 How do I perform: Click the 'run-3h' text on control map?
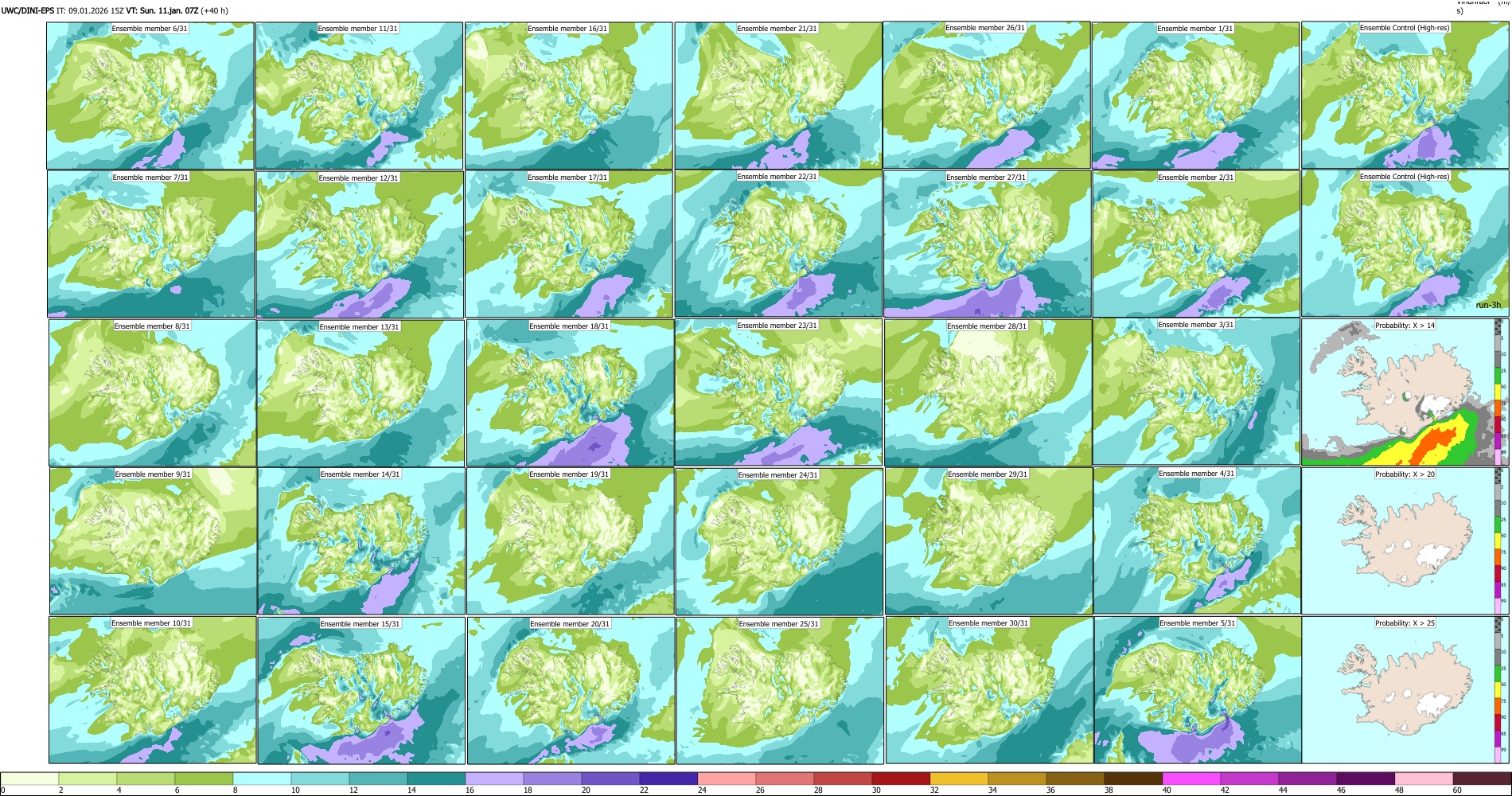pyautogui.click(x=1488, y=306)
